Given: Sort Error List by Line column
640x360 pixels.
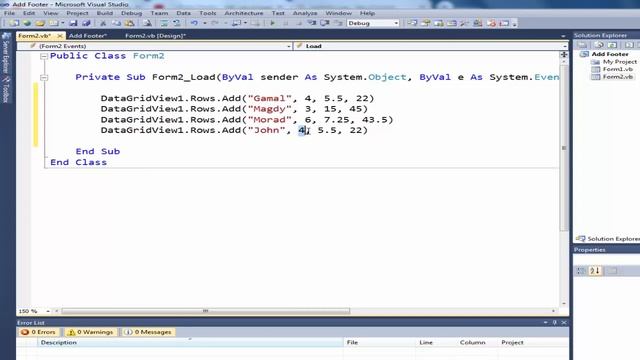Looking at the screenshot, I should (436, 342).
